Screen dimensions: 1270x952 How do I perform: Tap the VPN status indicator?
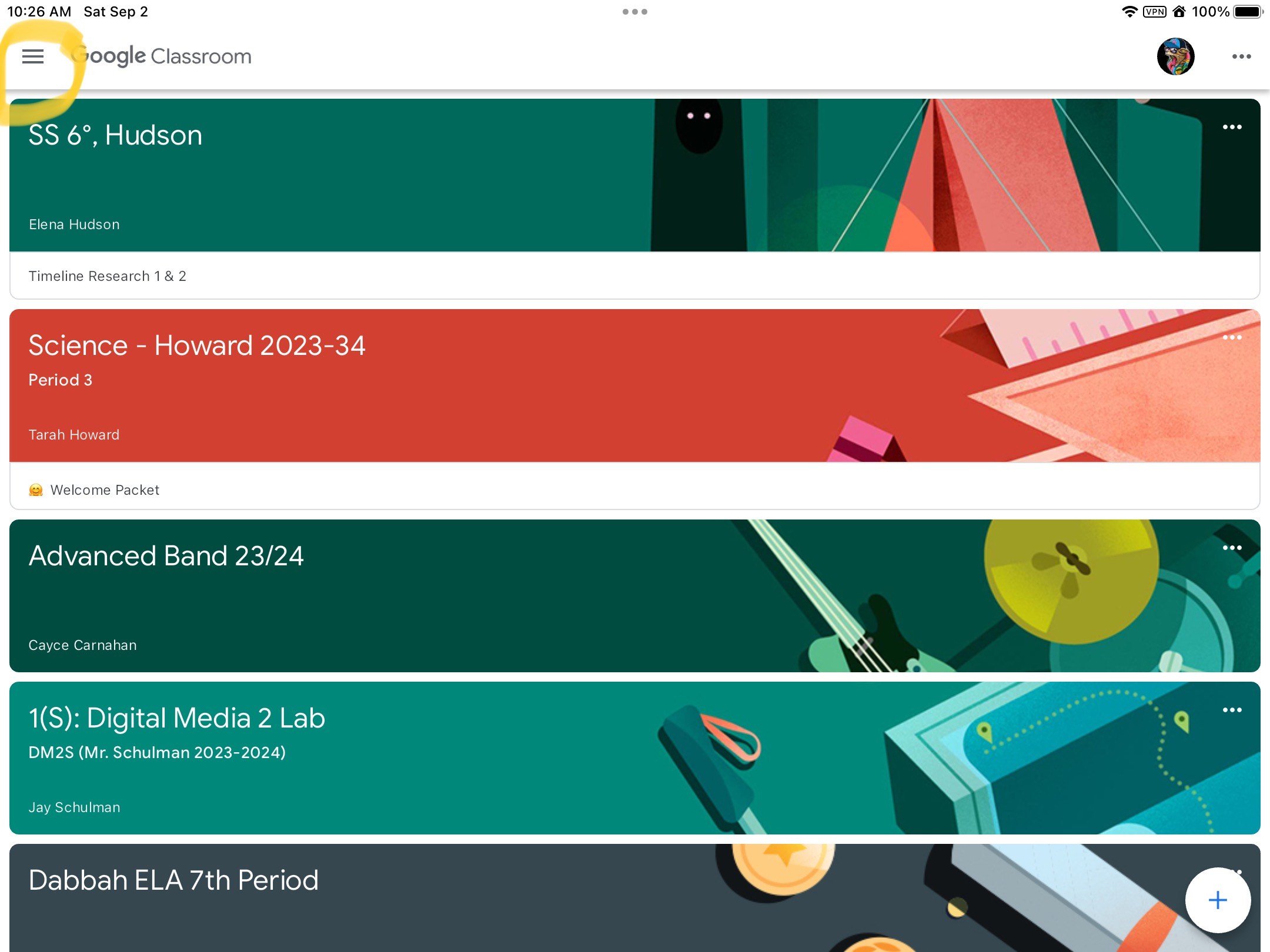pyautogui.click(x=1154, y=12)
